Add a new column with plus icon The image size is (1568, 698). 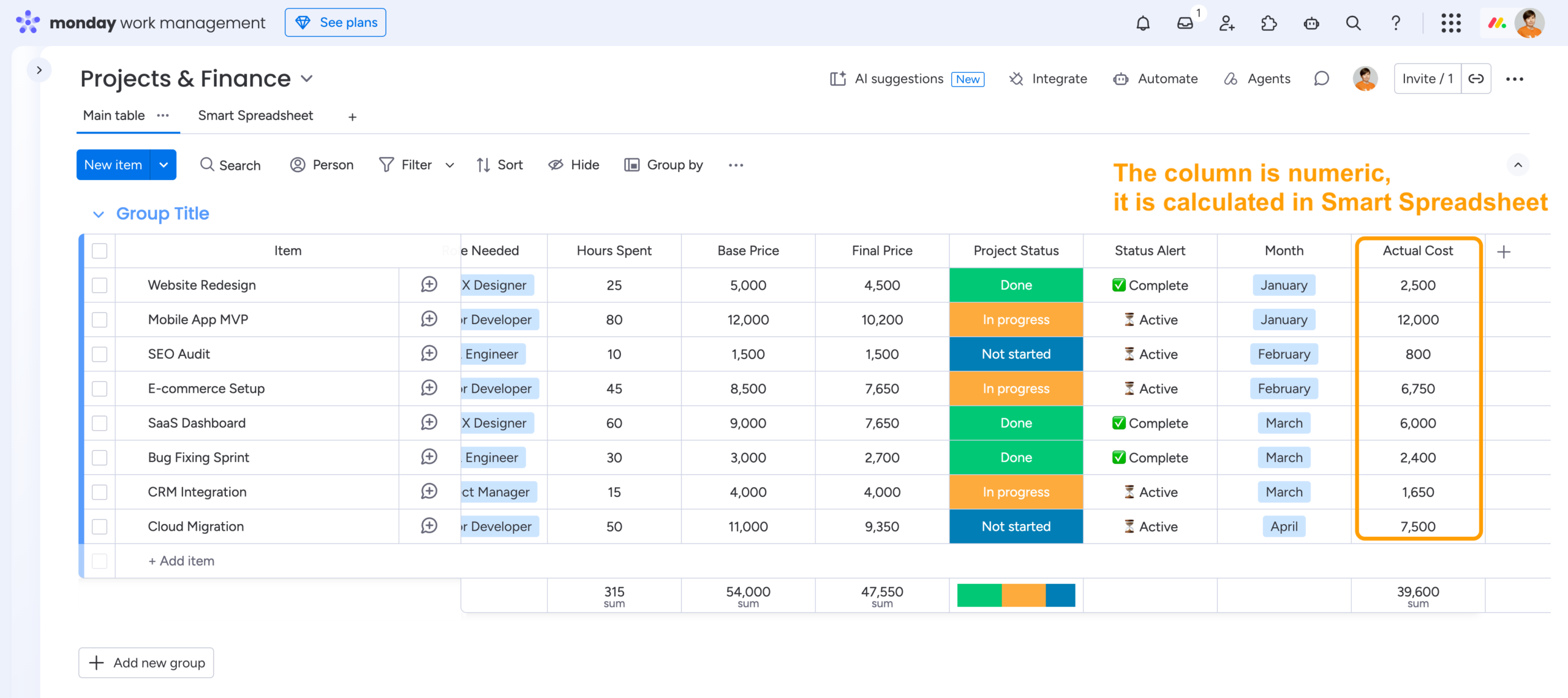(1504, 251)
